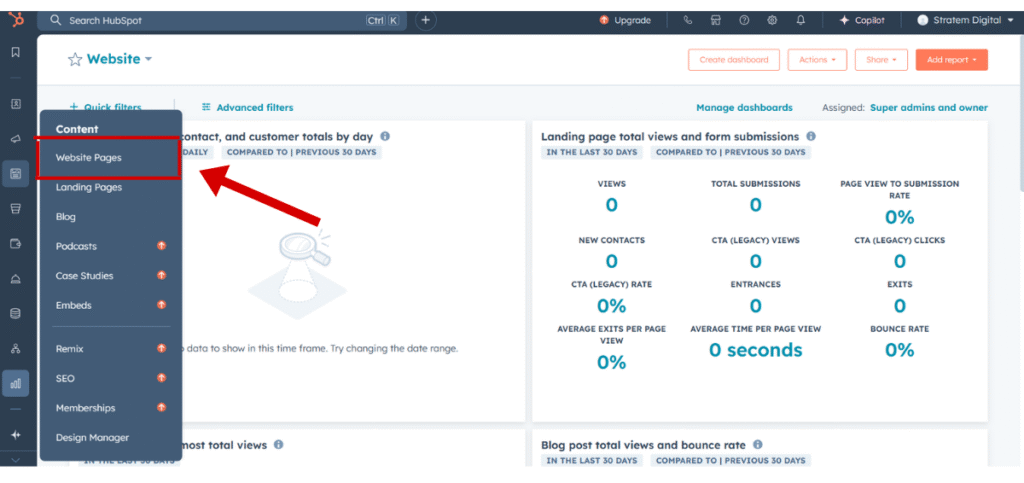
Task: Choose Landing Pages from the Content menu
Action: tap(89, 187)
